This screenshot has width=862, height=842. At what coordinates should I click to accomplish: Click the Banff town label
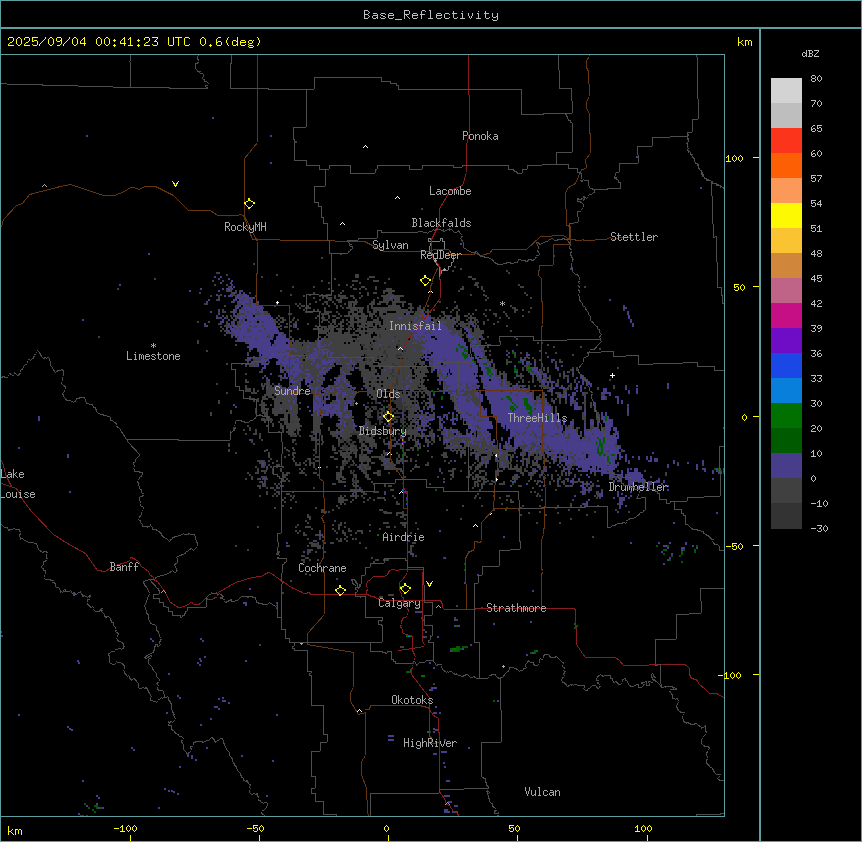coord(124,567)
